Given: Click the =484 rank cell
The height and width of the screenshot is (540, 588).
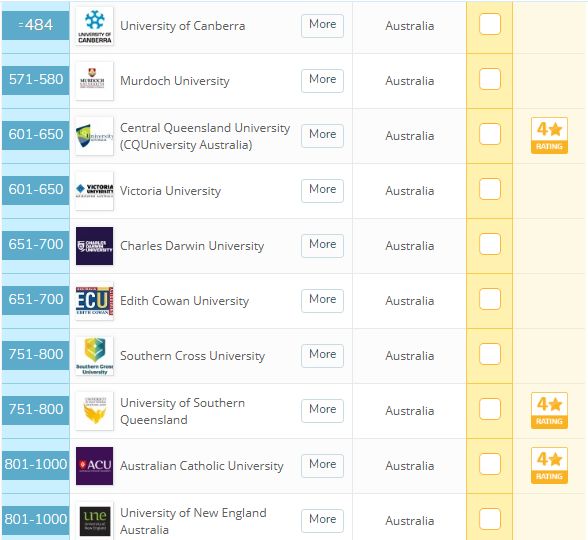Looking at the screenshot, I should click(x=36, y=26).
